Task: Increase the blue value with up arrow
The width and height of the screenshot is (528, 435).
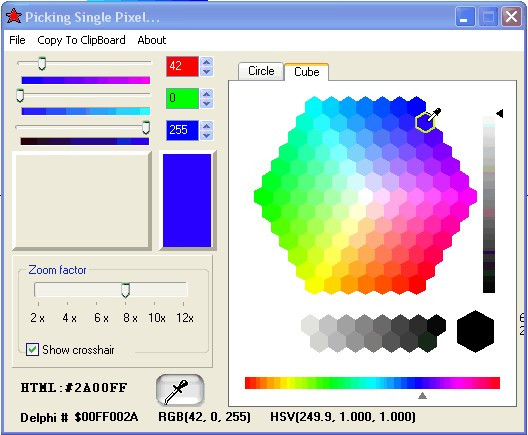Action: (207, 126)
